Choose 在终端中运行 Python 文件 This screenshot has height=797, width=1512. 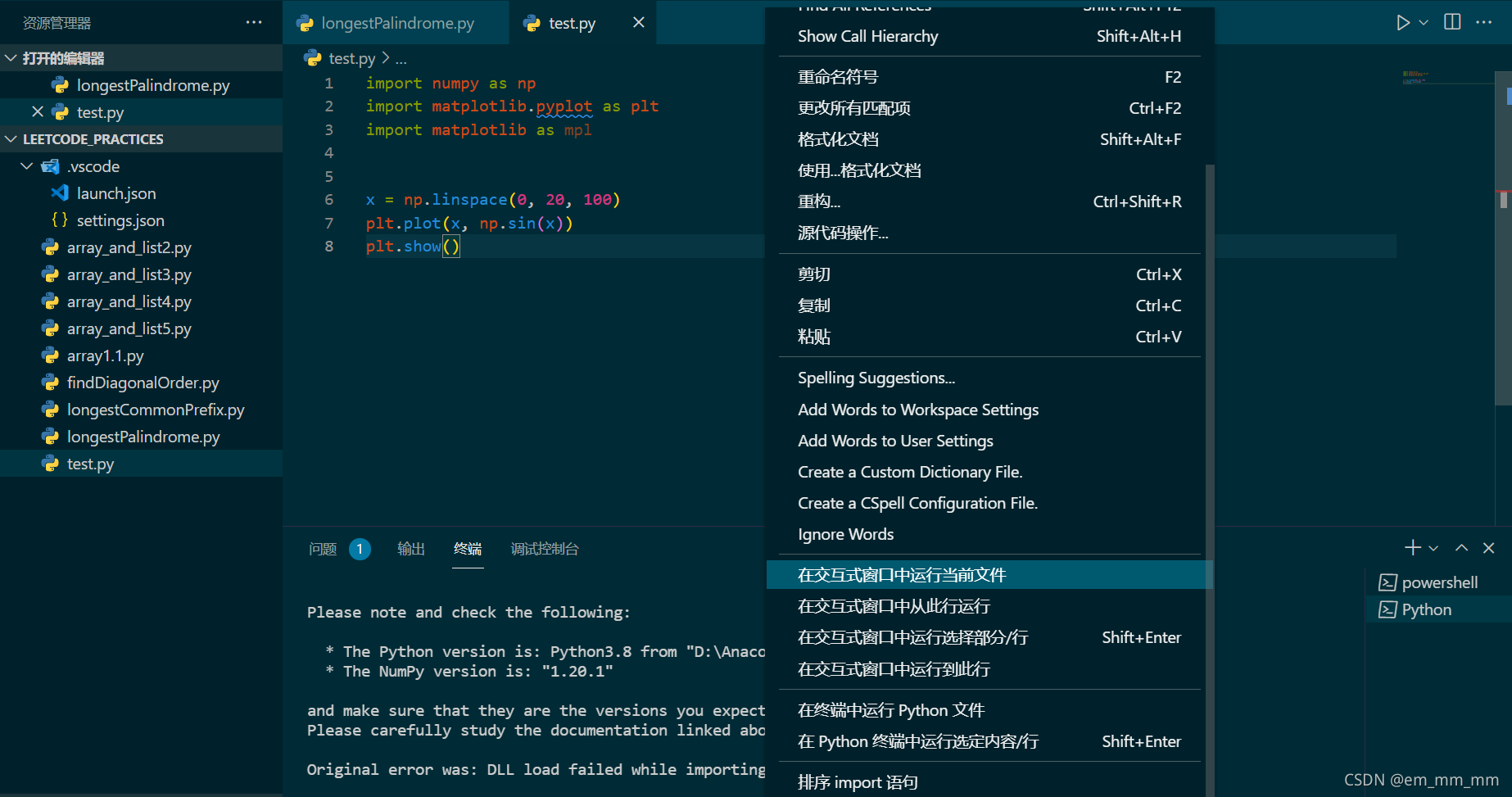click(x=989, y=710)
